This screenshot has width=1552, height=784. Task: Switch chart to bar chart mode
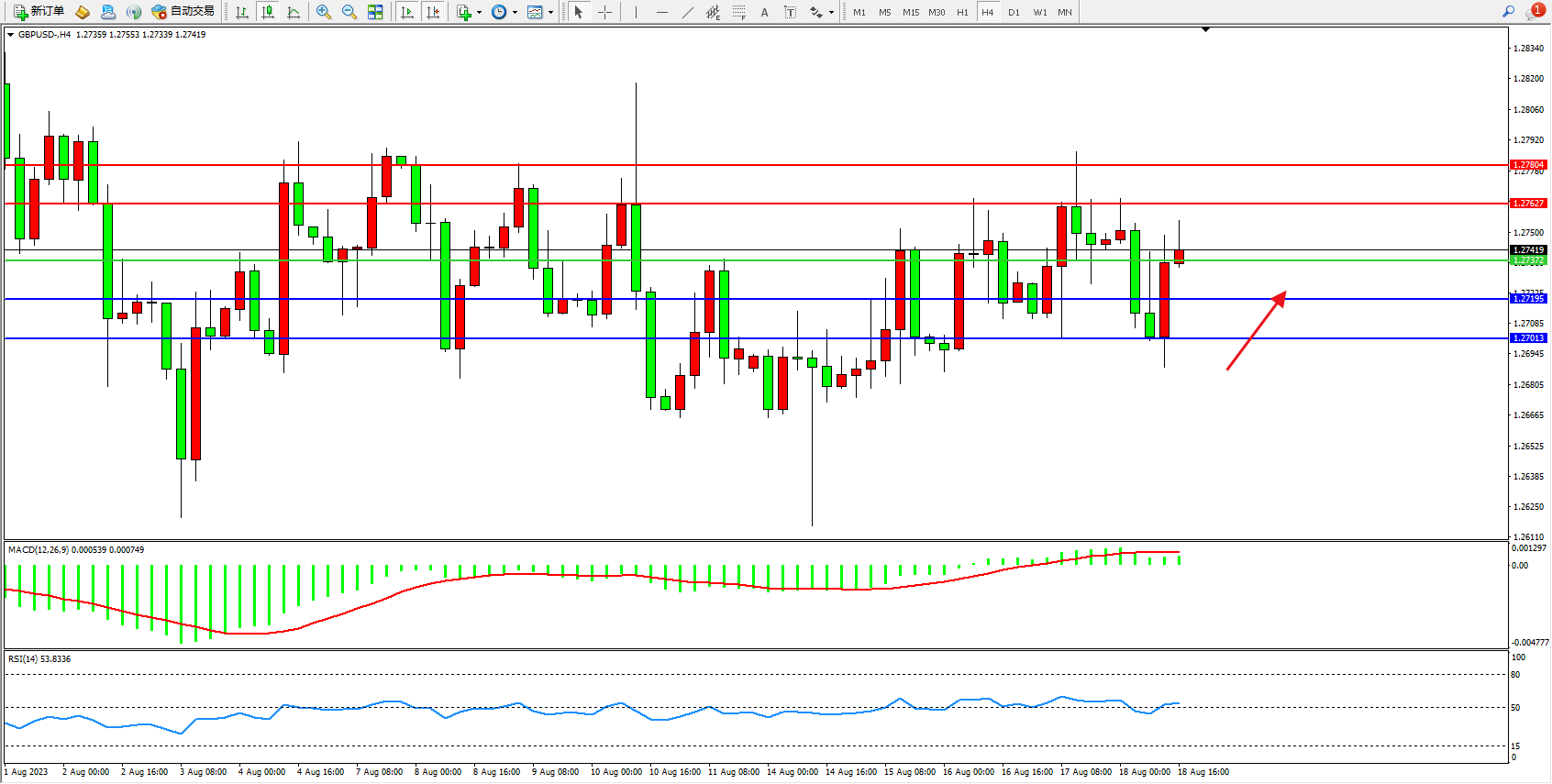point(242,12)
